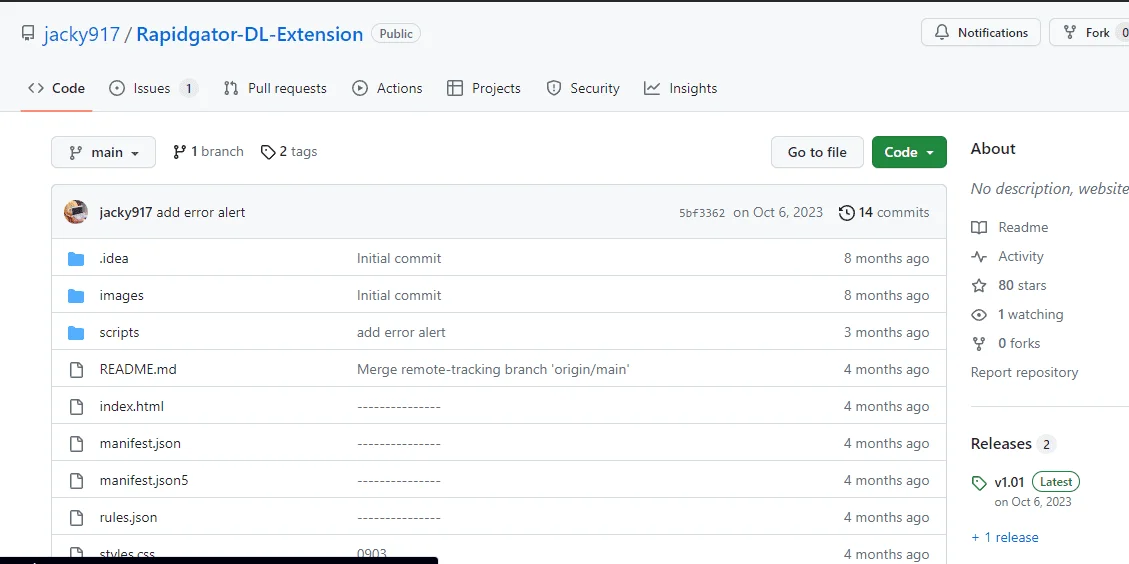Open commit hash 5bf3362
This screenshot has height=564, width=1129.
pos(702,212)
